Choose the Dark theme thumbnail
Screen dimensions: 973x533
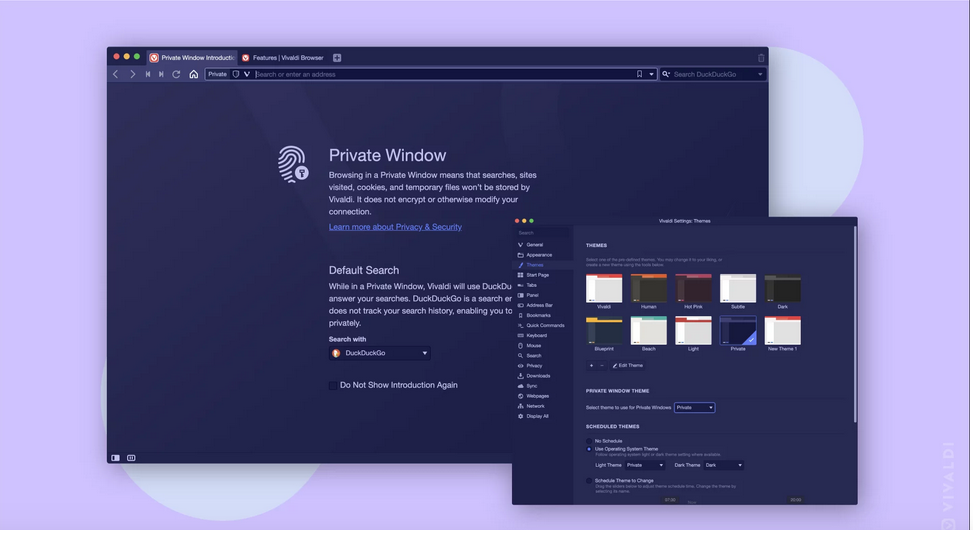(782, 289)
